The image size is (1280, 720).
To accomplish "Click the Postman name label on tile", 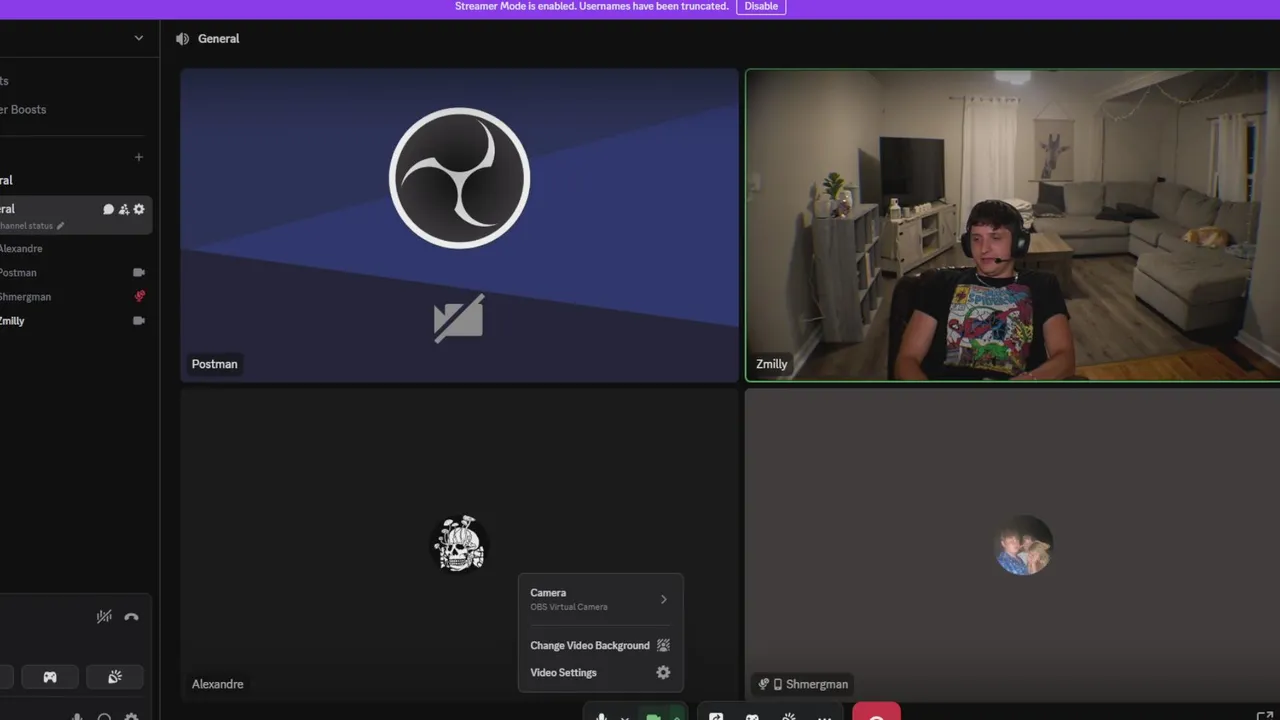I will (215, 364).
